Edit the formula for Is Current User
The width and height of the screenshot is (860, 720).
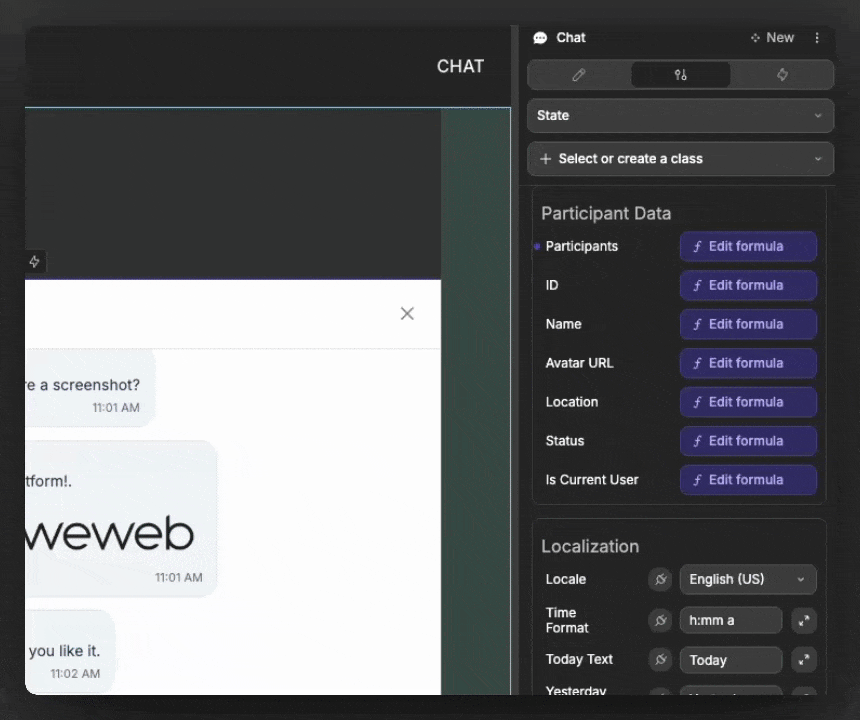tap(748, 480)
